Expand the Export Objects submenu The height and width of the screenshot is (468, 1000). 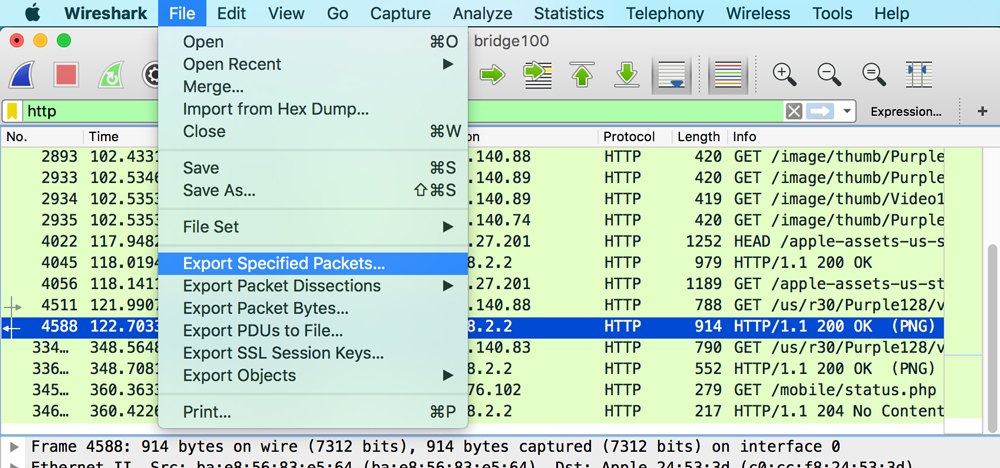(x=313, y=376)
